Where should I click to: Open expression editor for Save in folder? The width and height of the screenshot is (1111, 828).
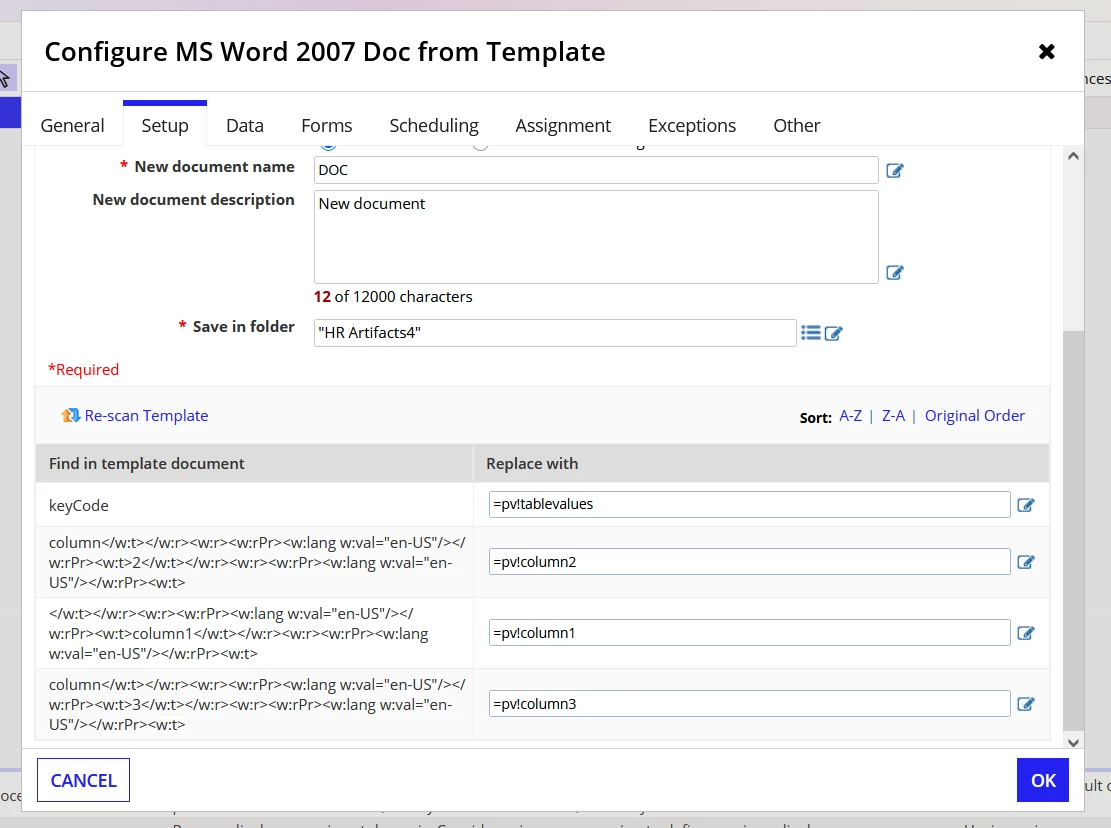(x=833, y=333)
